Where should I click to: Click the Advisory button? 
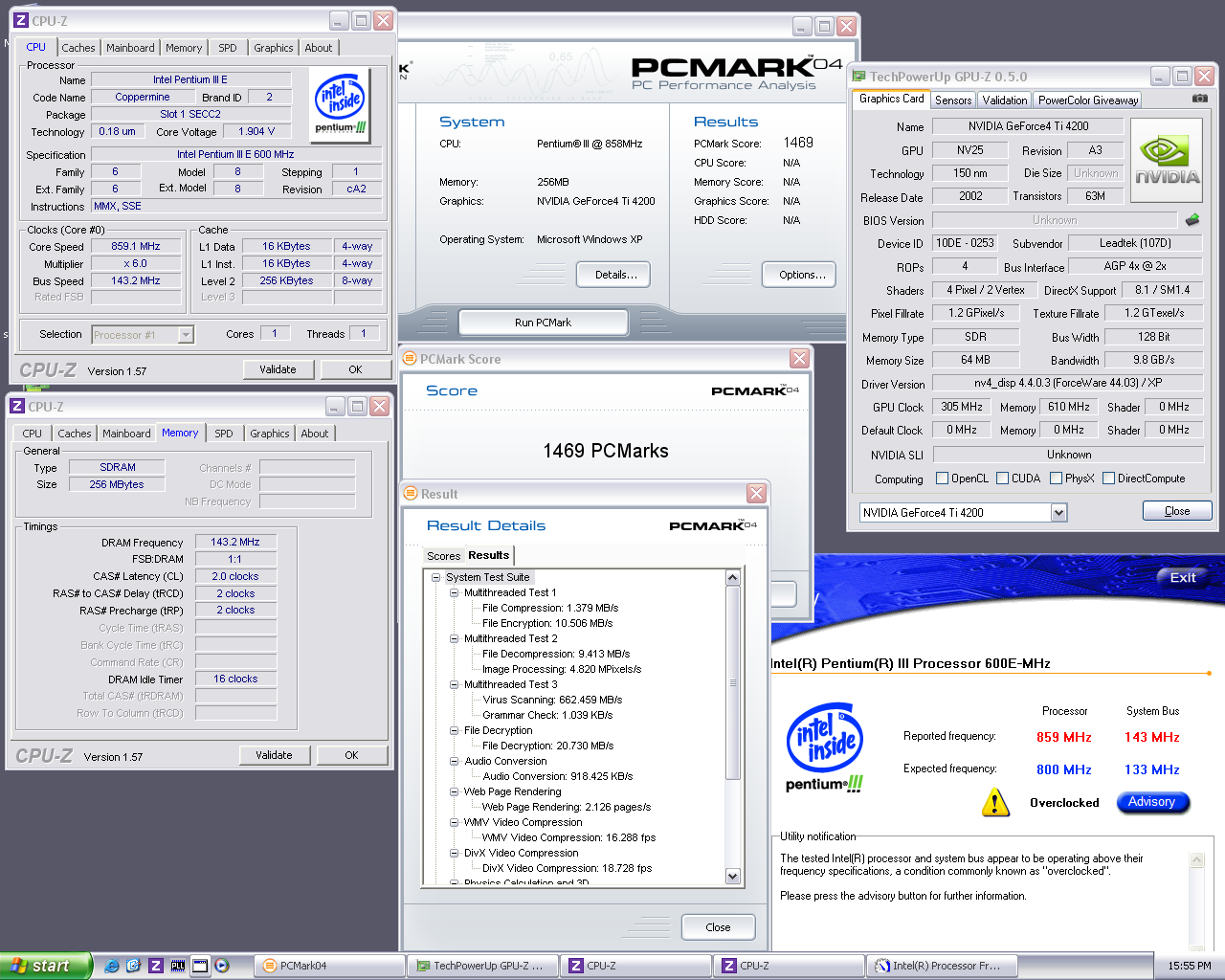click(1152, 802)
